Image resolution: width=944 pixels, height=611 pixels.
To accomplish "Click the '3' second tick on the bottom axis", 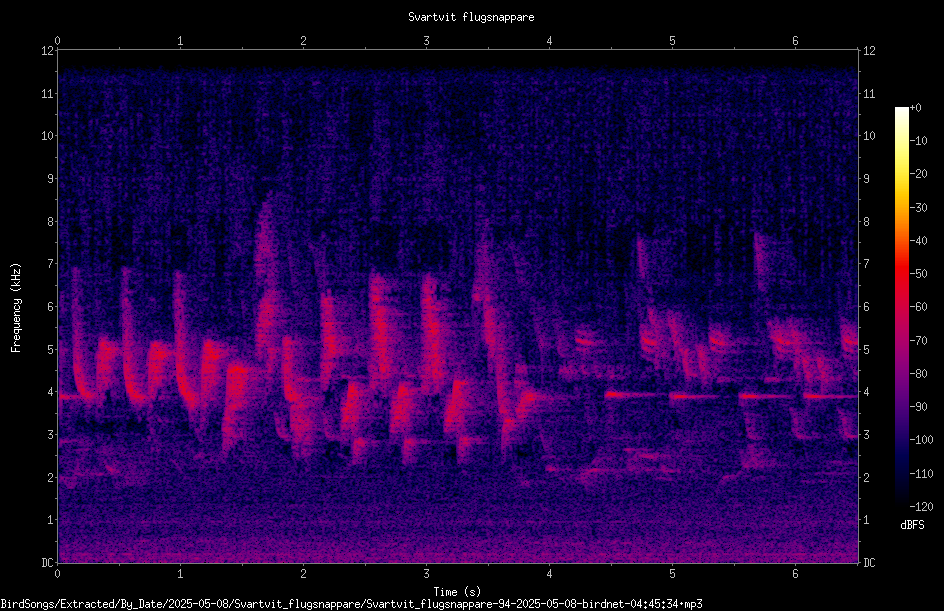I will pyautogui.click(x=426, y=574).
